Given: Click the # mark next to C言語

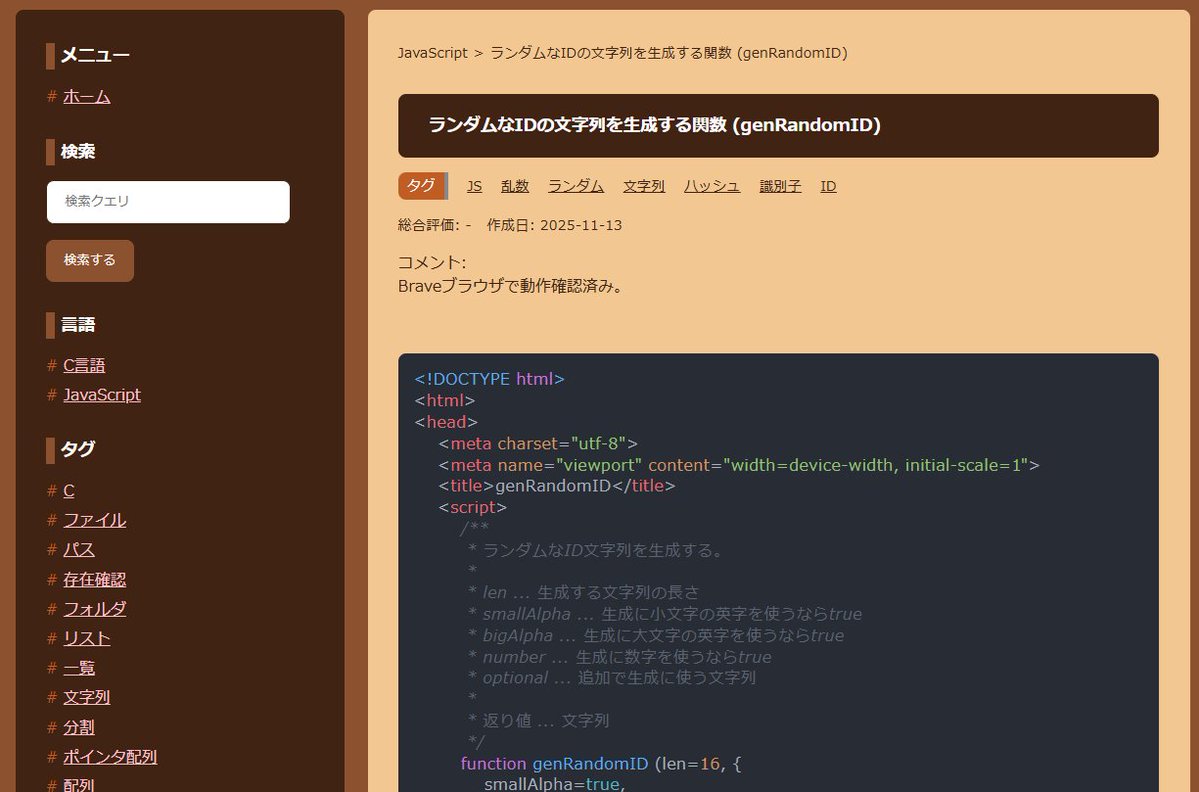Looking at the screenshot, I should click(52, 364).
